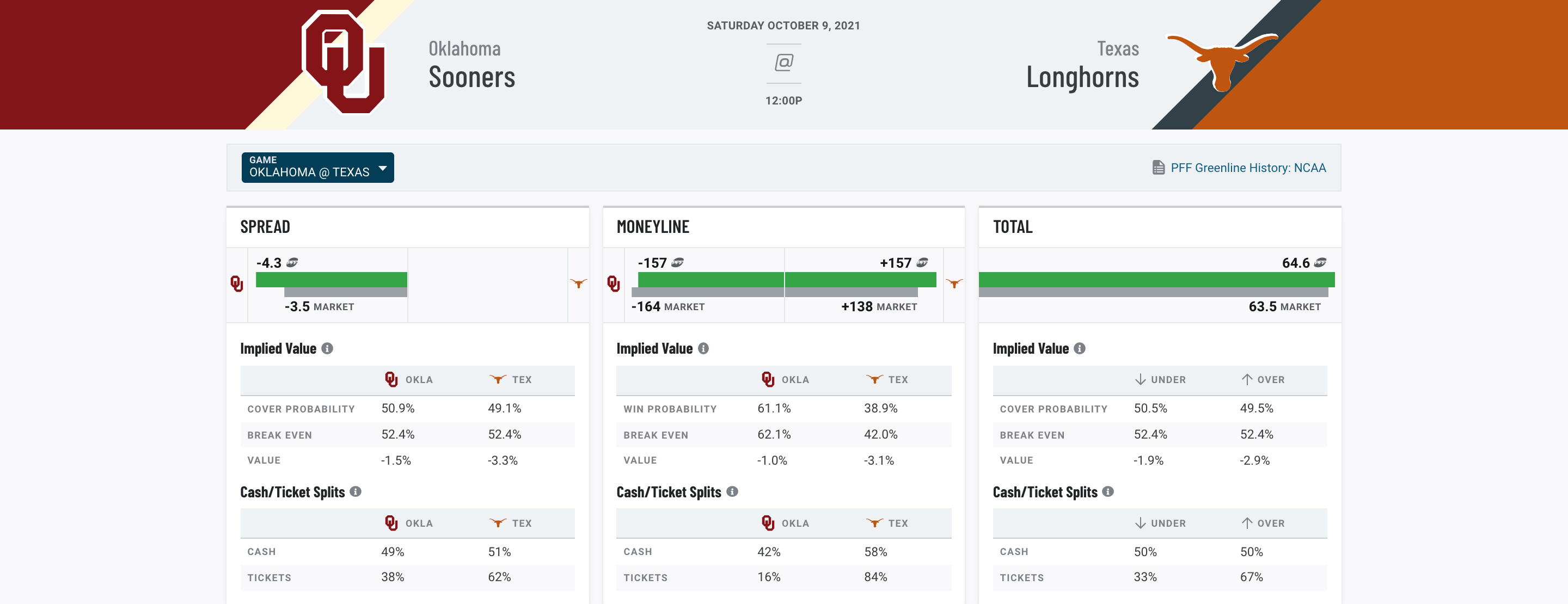Click the -2.9% Over value cell
Image resolution: width=1568 pixels, height=604 pixels.
tap(1255, 460)
